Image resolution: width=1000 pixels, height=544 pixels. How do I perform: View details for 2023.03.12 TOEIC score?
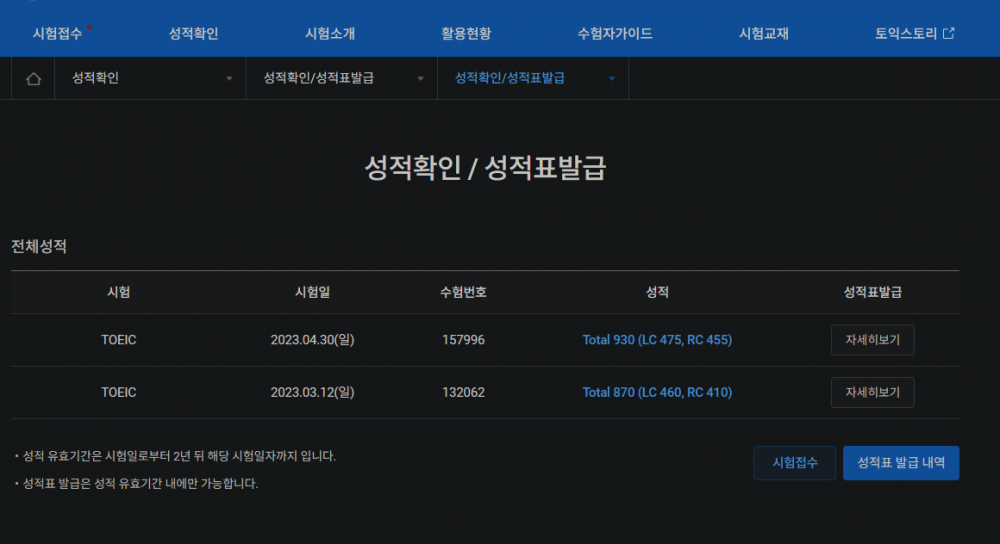(872, 392)
